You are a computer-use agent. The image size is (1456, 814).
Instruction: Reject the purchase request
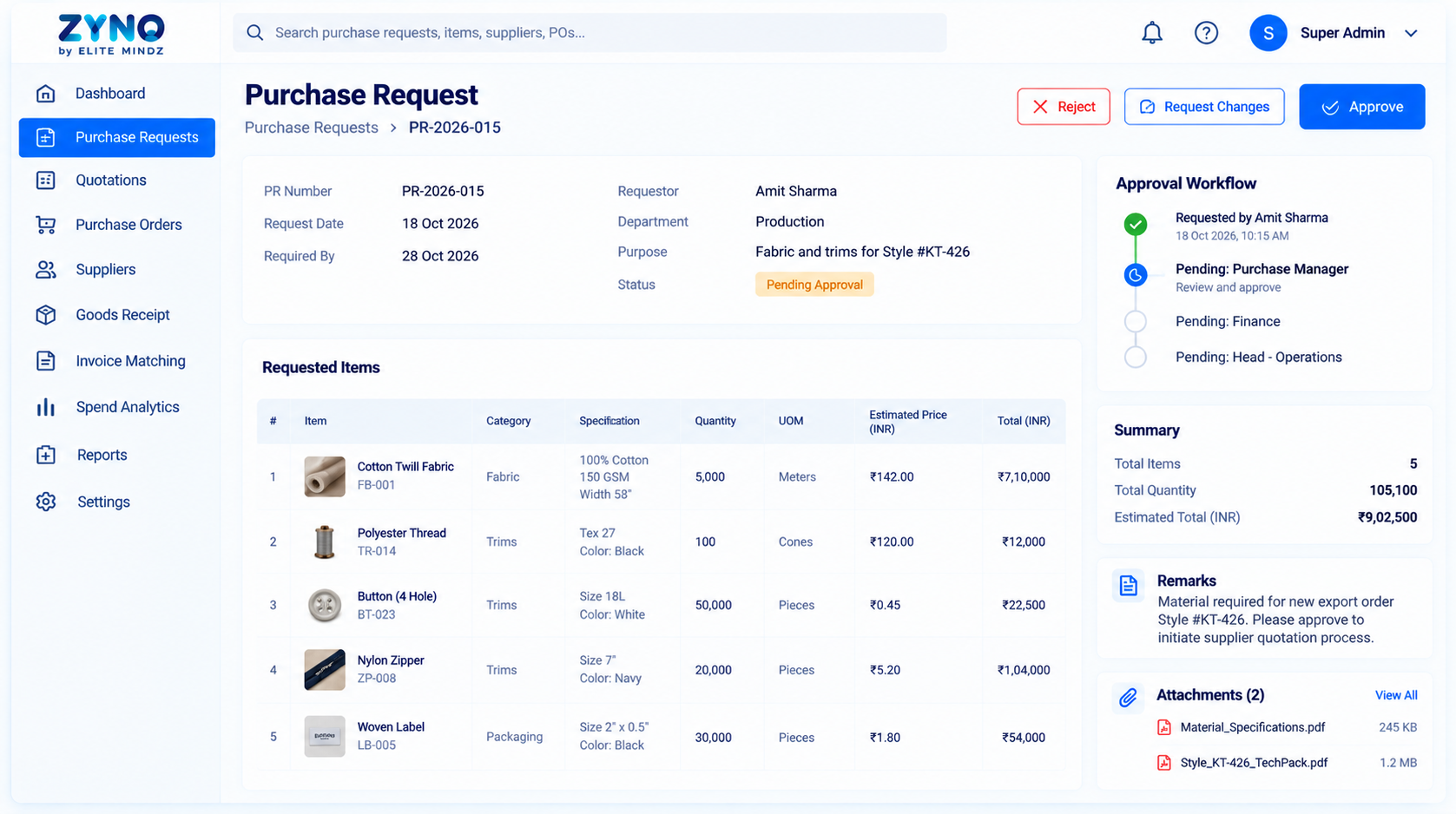pyautogui.click(x=1064, y=107)
